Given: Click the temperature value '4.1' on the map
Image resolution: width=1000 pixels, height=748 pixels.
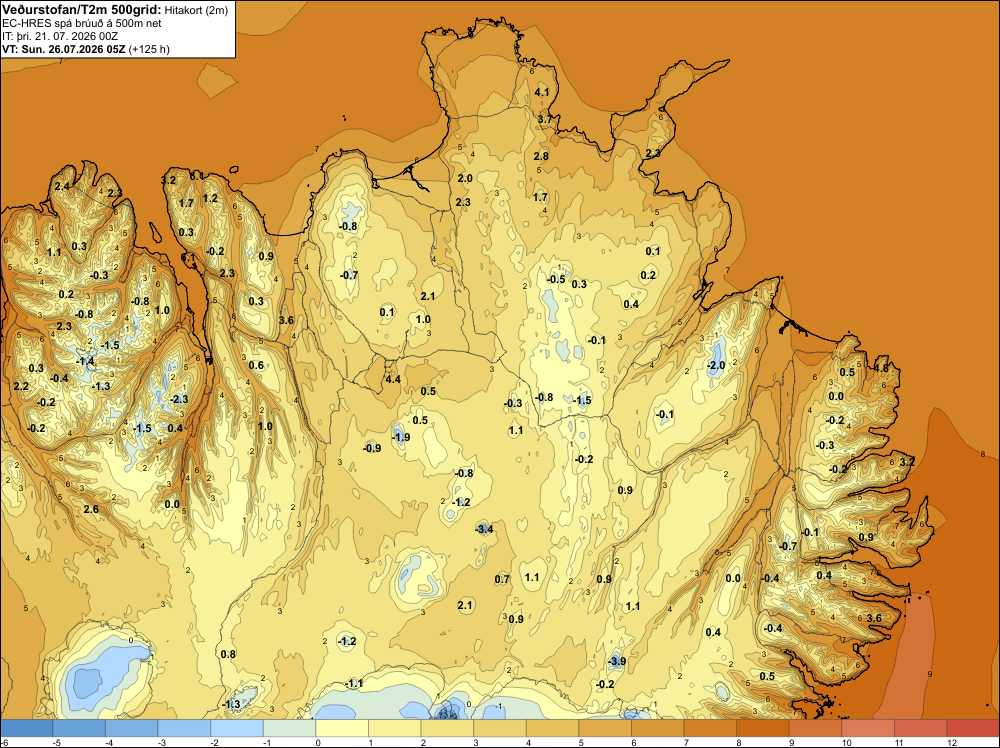Looking at the screenshot, I should [541, 92].
